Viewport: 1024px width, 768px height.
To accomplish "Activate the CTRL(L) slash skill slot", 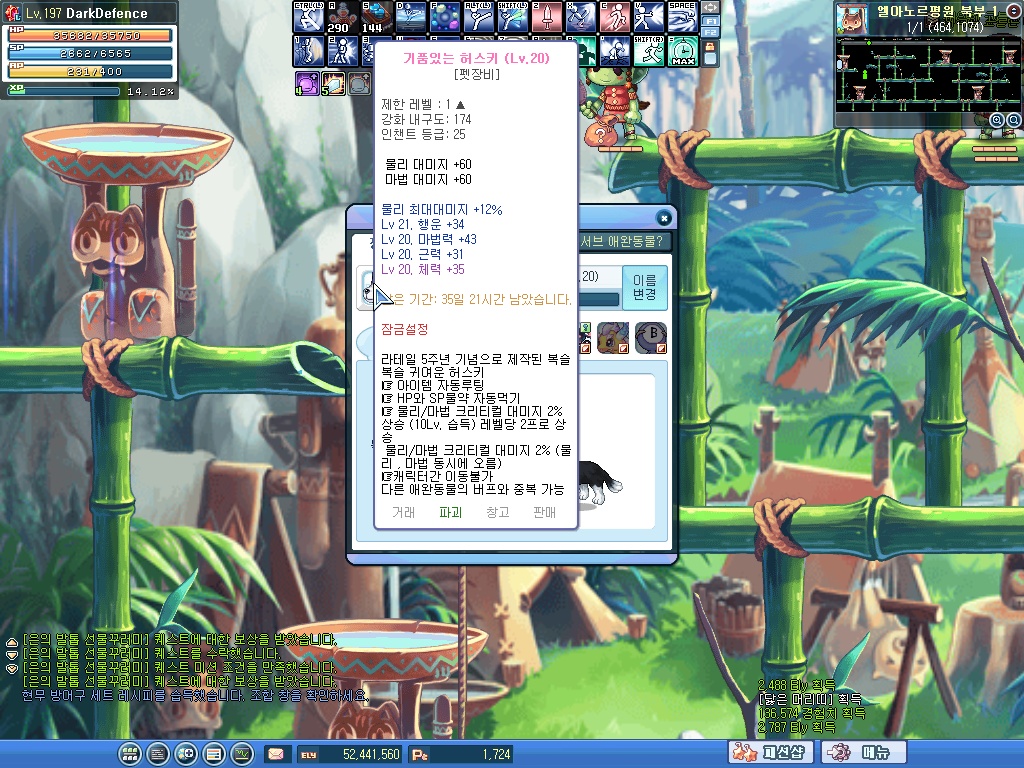I will click(x=308, y=17).
